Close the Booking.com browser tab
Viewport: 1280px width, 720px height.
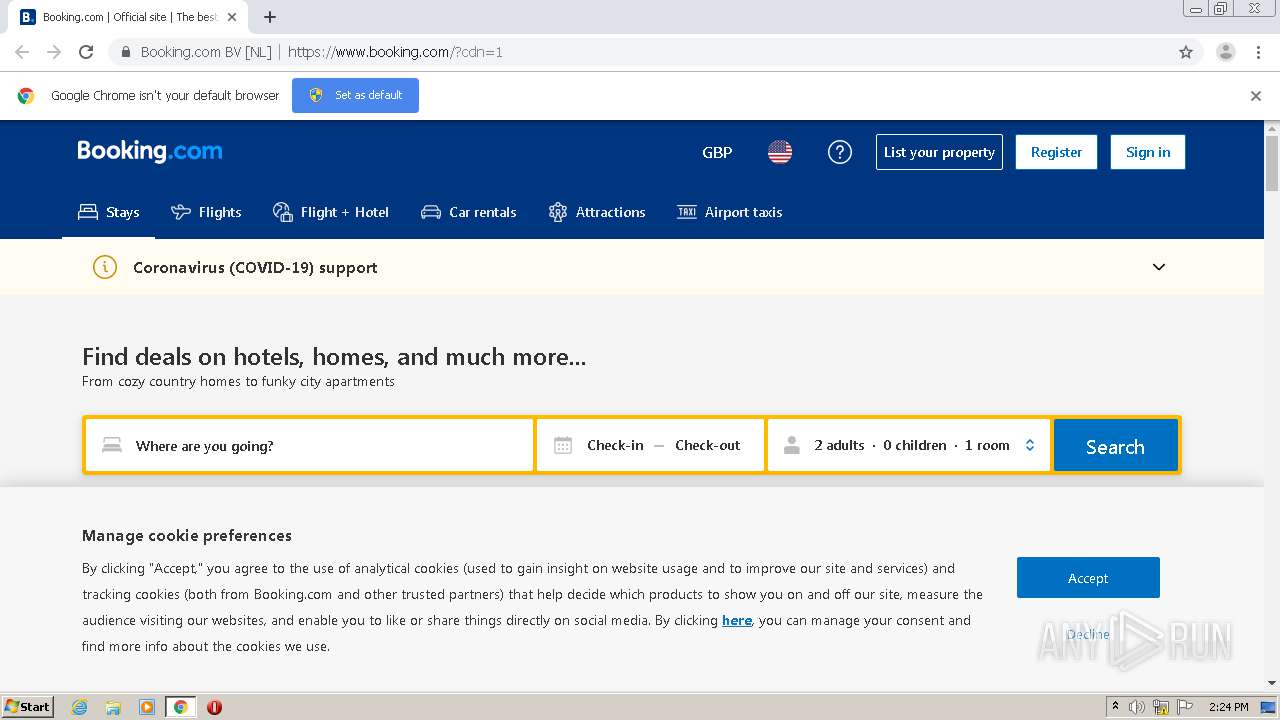click(x=232, y=17)
